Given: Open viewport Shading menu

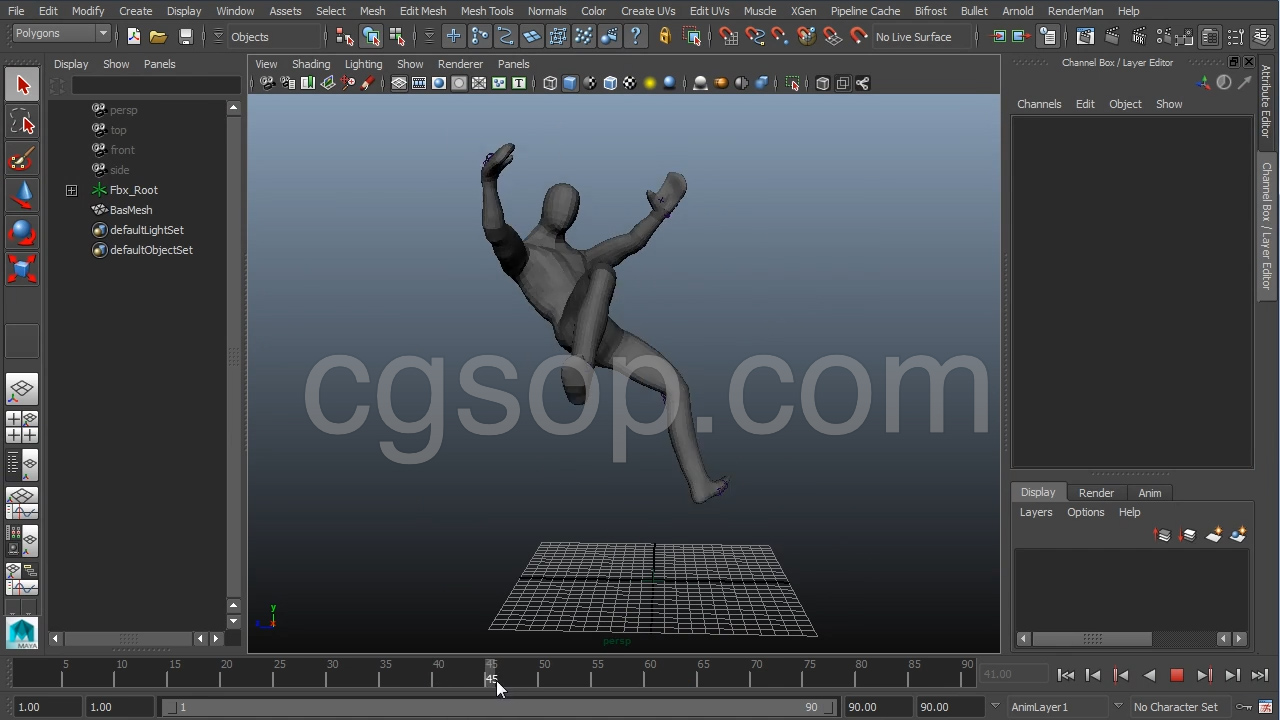Looking at the screenshot, I should click(x=311, y=64).
